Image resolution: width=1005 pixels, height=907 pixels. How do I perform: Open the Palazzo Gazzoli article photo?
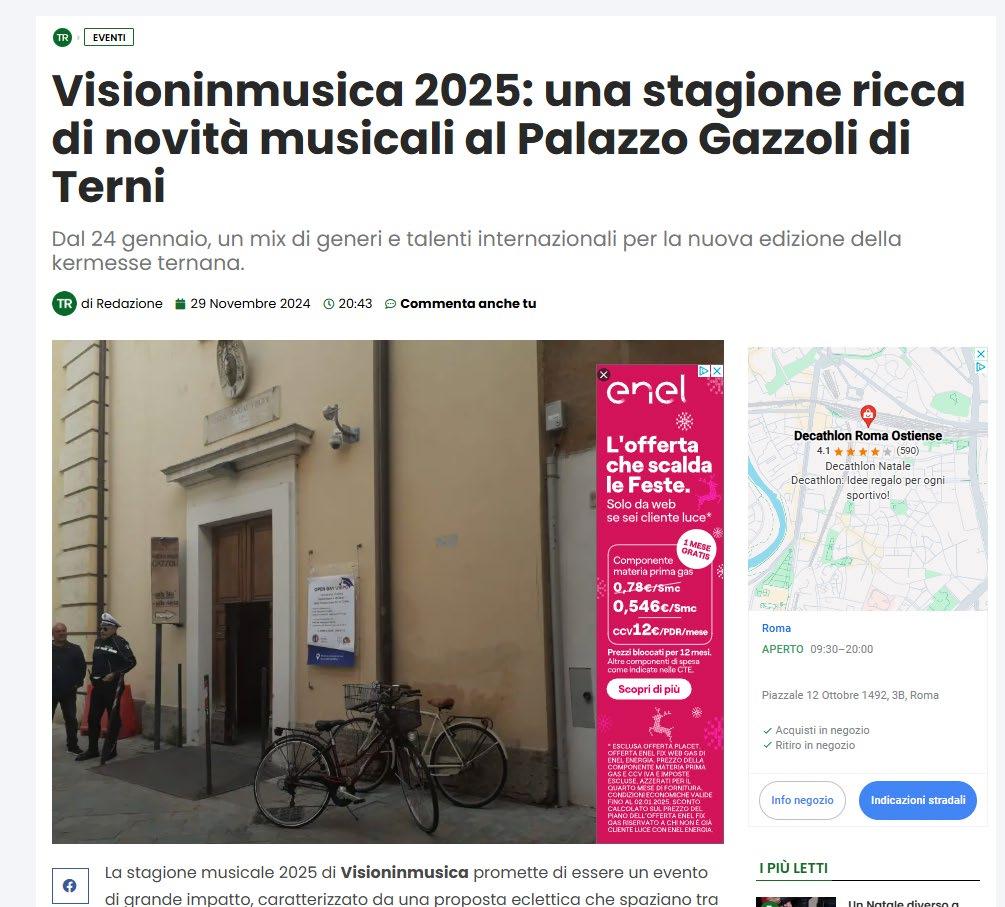[324, 592]
